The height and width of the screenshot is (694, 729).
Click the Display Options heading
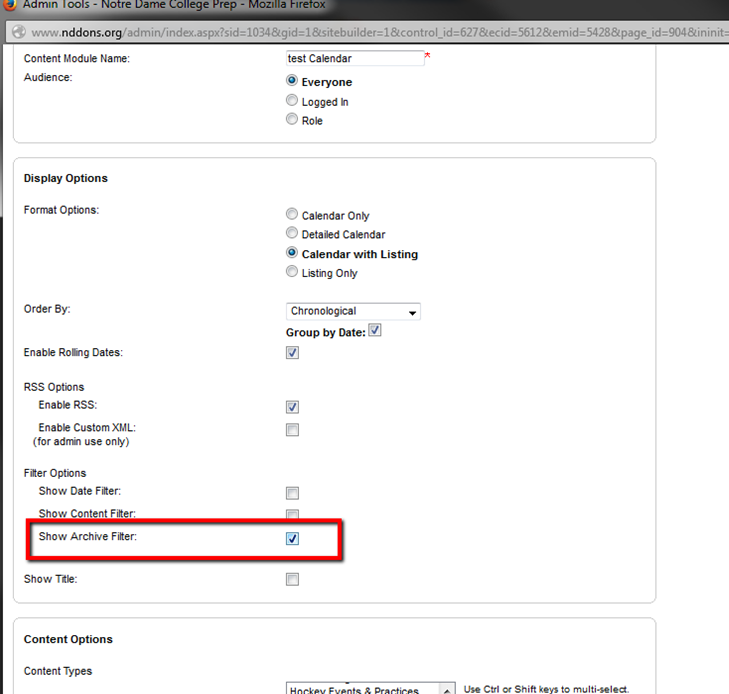[66, 178]
